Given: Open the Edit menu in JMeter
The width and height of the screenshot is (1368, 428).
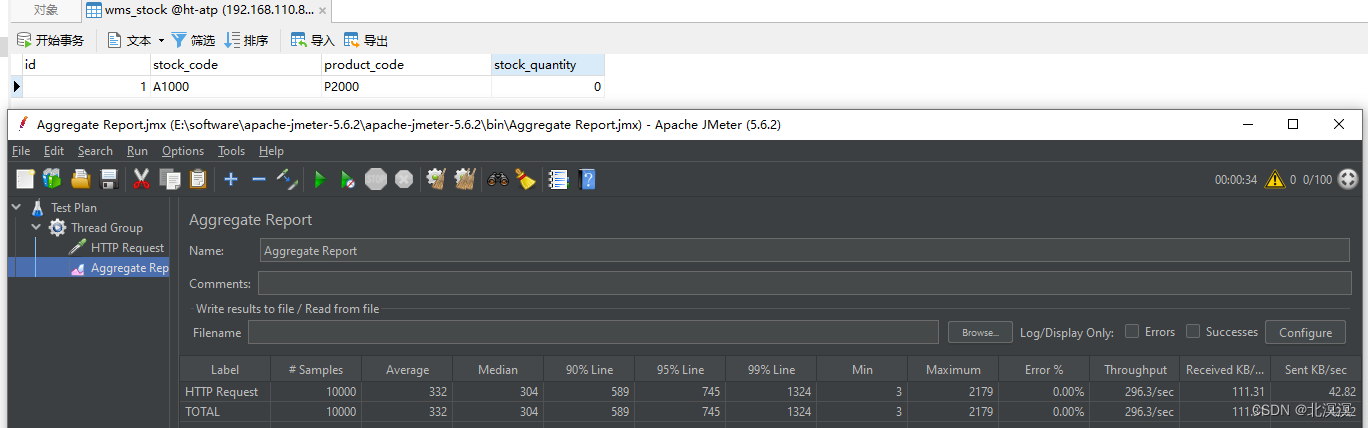Looking at the screenshot, I should [x=54, y=151].
